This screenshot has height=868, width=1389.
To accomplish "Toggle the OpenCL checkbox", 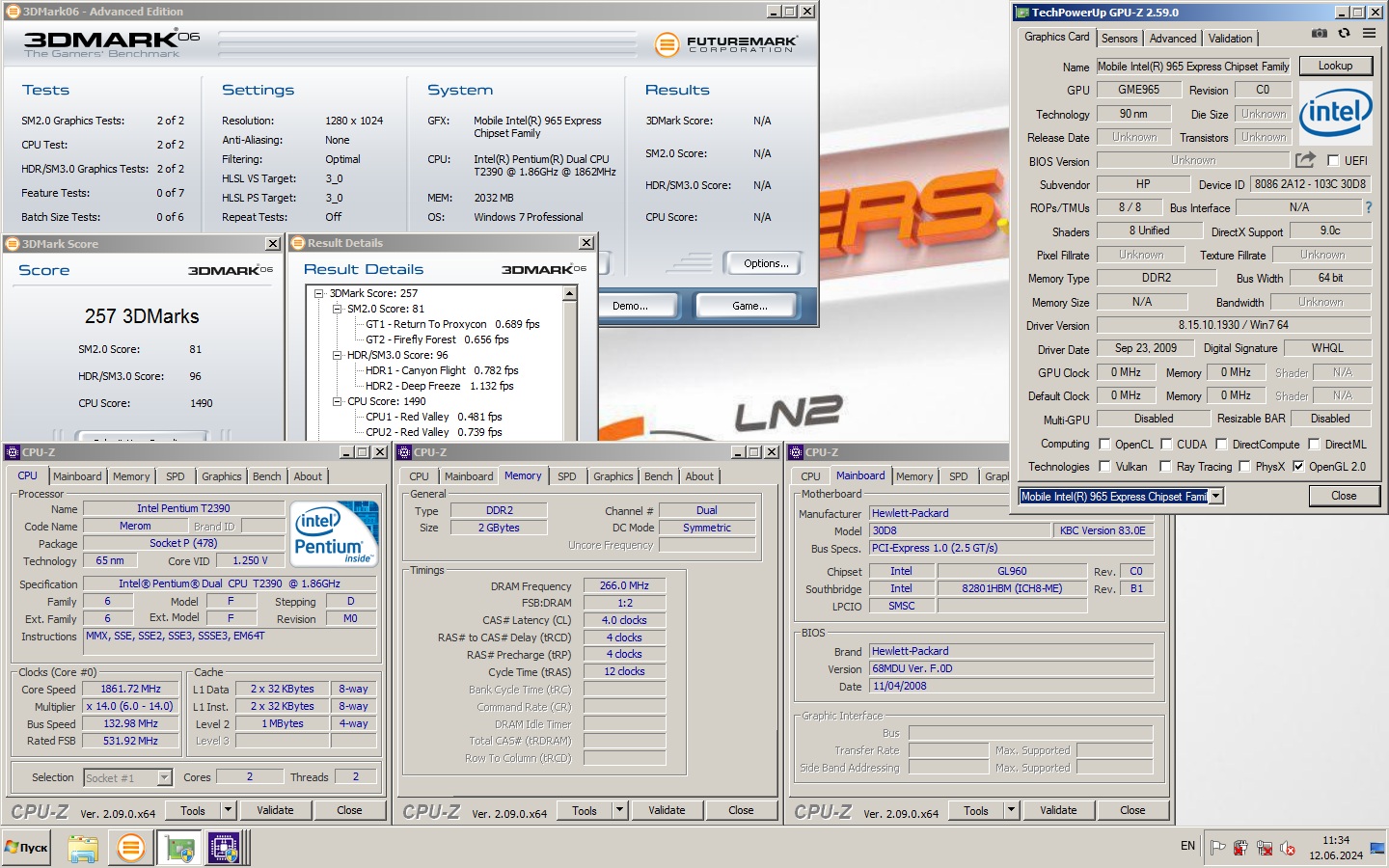I will point(1104,445).
